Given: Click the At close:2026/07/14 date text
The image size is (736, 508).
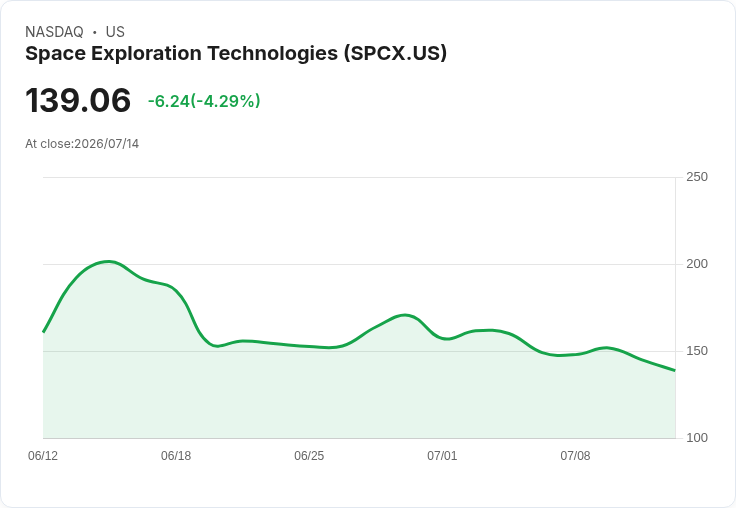Looking at the screenshot, I should [82, 144].
